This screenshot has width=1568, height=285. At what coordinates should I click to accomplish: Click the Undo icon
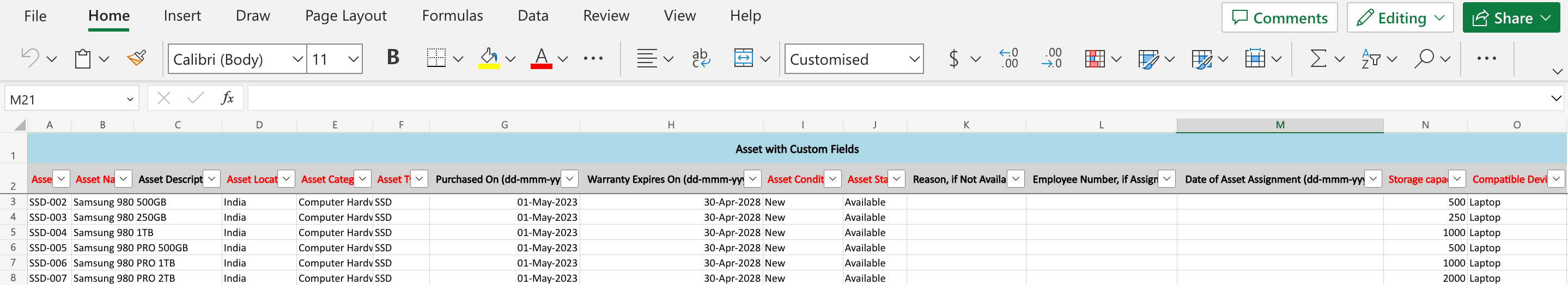(29, 59)
